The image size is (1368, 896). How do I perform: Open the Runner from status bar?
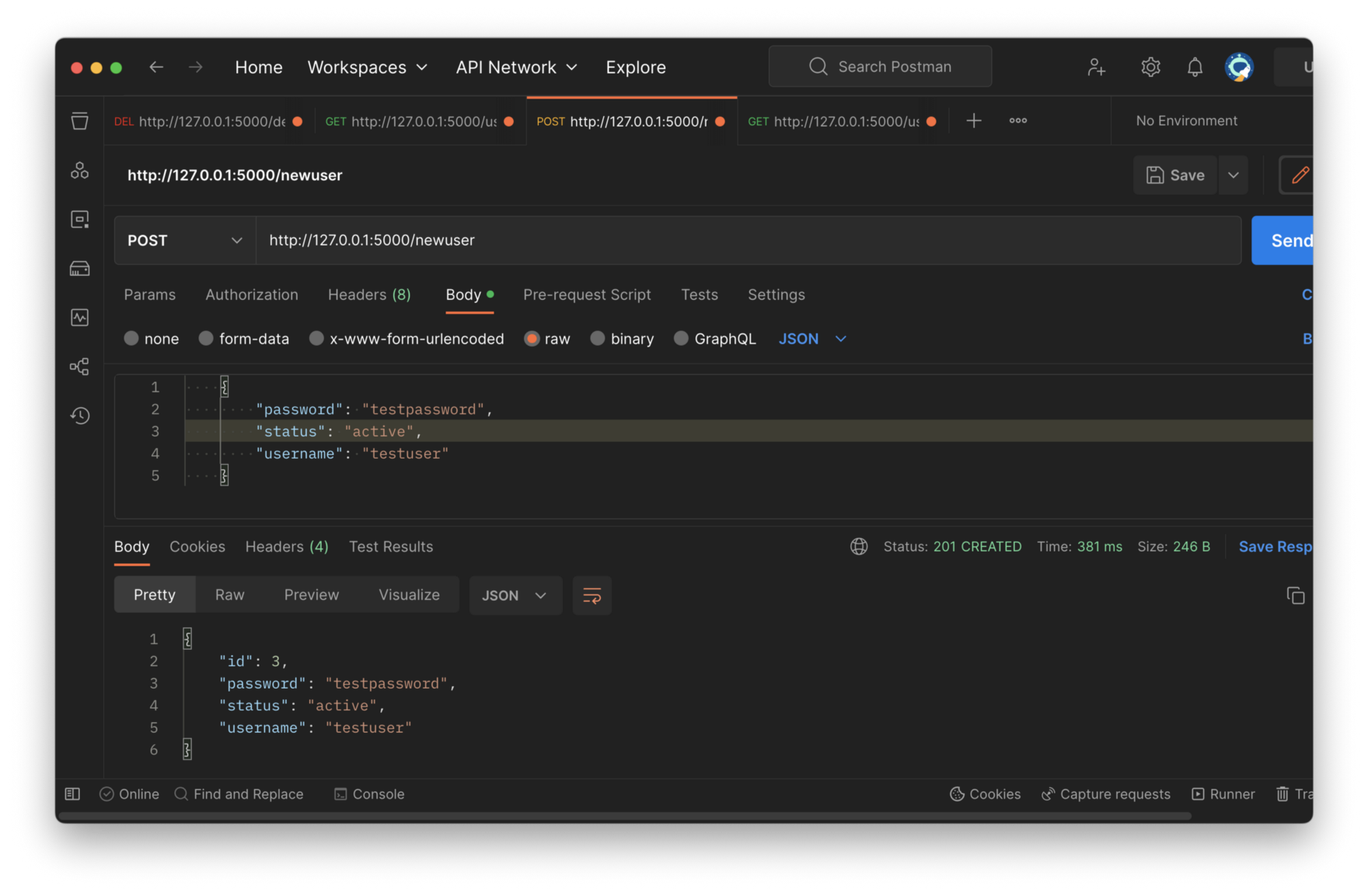point(1223,793)
